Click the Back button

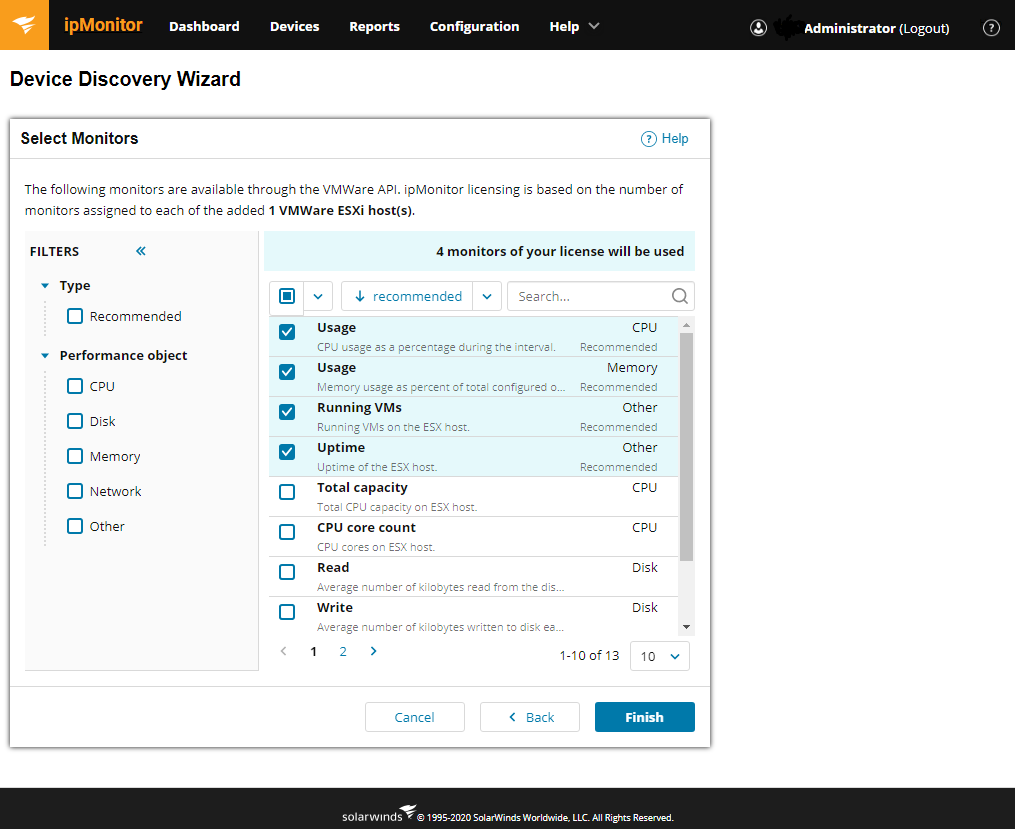[530, 717]
